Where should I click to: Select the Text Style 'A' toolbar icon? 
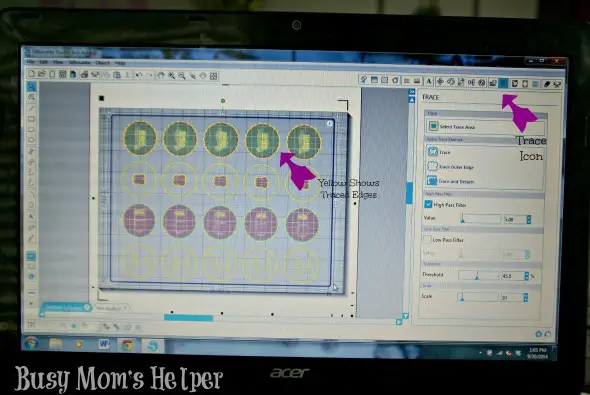tap(429, 81)
